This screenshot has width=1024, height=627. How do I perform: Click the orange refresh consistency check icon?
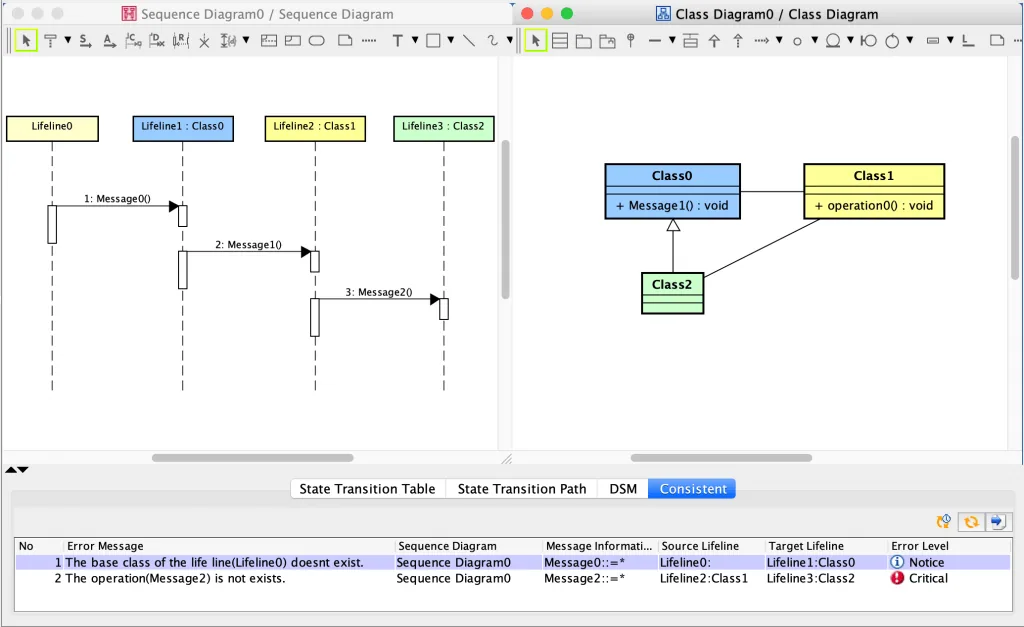coord(971,521)
